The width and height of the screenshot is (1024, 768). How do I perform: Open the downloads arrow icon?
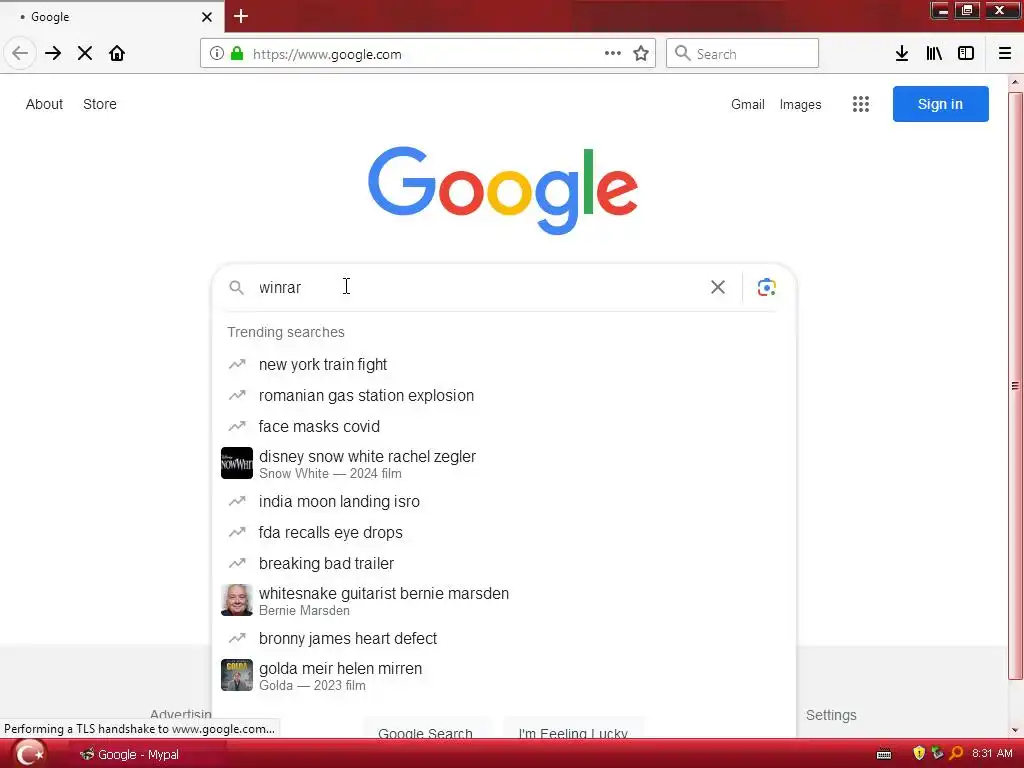coord(902,54)
